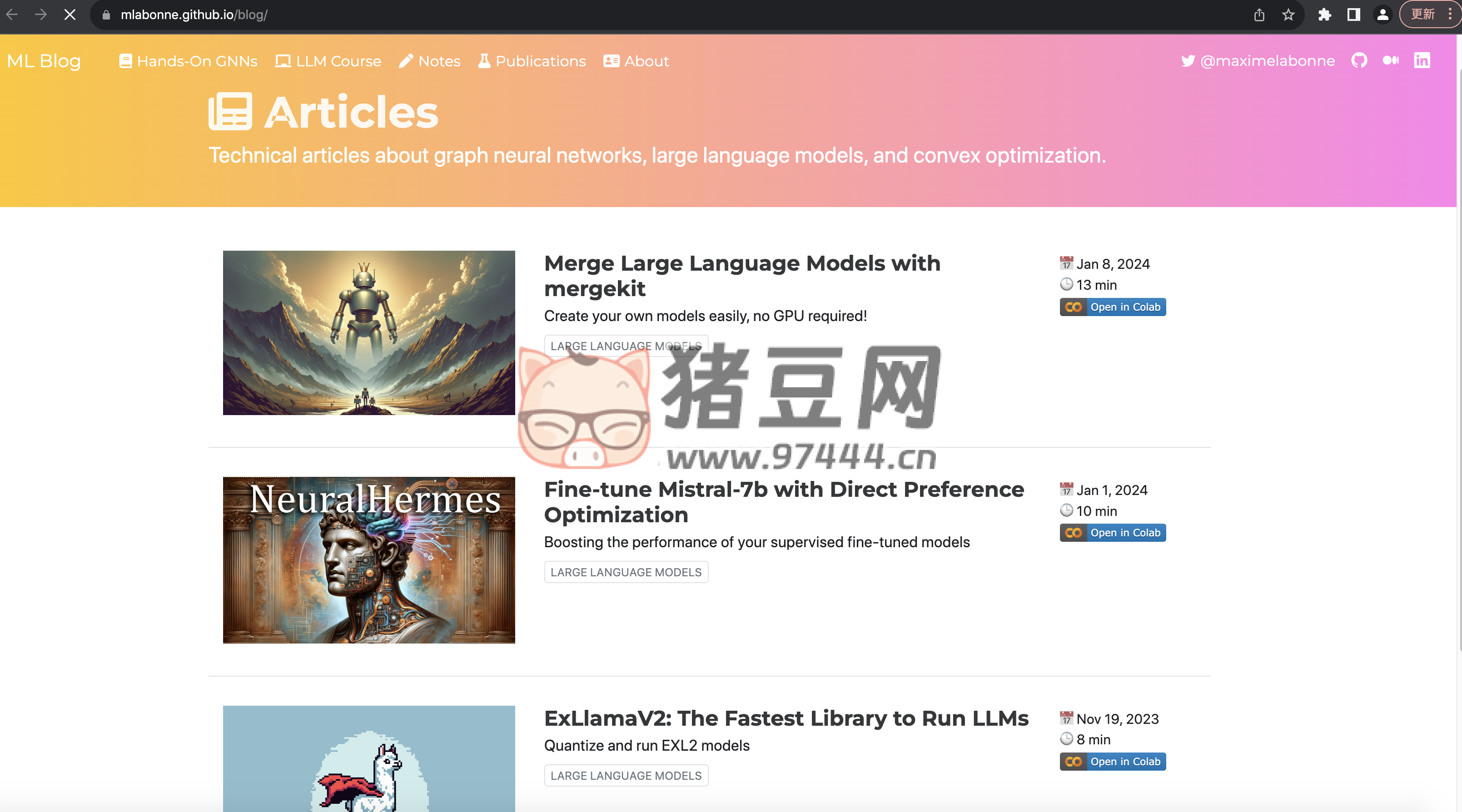Image resolution: width=1462 pixels, height=812 pixels.
Task: Open in Colab for the Jan 1 article
Action: 1112,533
